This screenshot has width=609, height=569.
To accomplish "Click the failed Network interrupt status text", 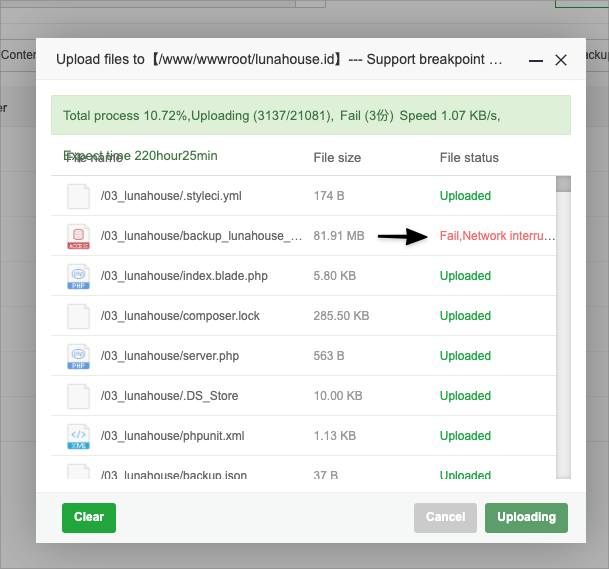I will pyautogui.click(x=497, y=236).
